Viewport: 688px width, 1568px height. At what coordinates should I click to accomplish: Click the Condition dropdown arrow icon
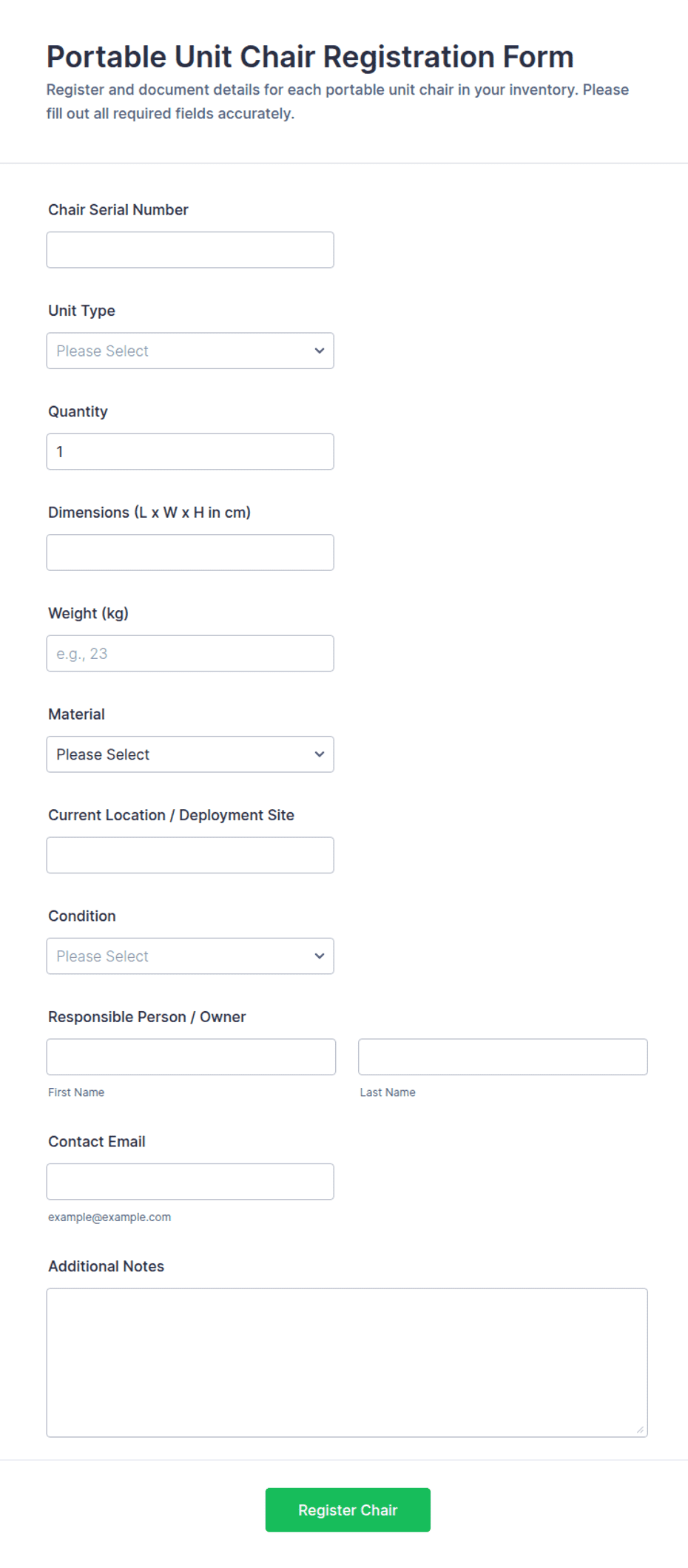320,956
